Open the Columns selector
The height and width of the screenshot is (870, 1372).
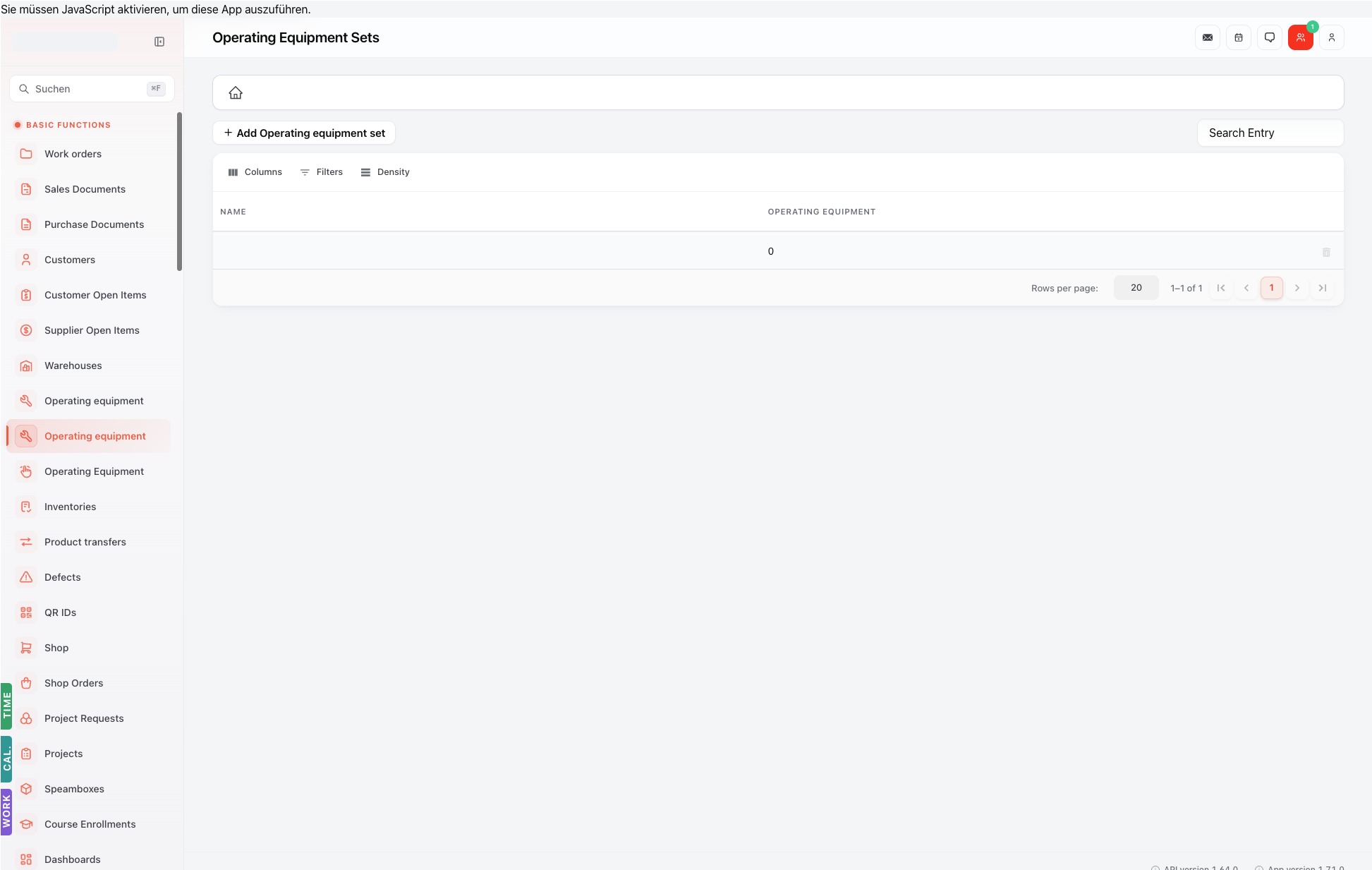255,172
